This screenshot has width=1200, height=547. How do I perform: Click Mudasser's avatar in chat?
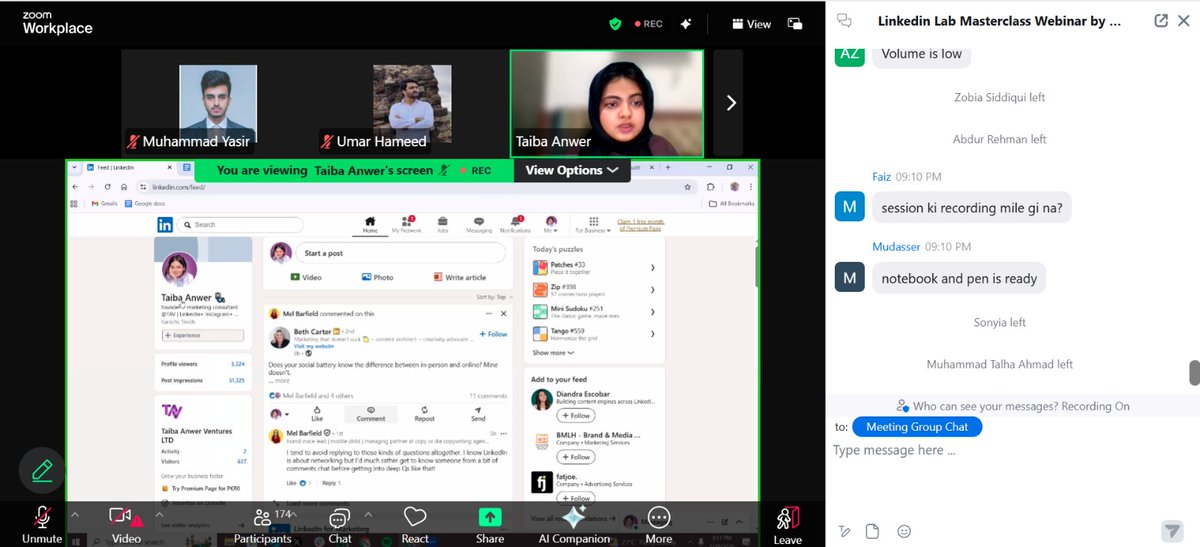pyautogui.click(x=849, y=278)
